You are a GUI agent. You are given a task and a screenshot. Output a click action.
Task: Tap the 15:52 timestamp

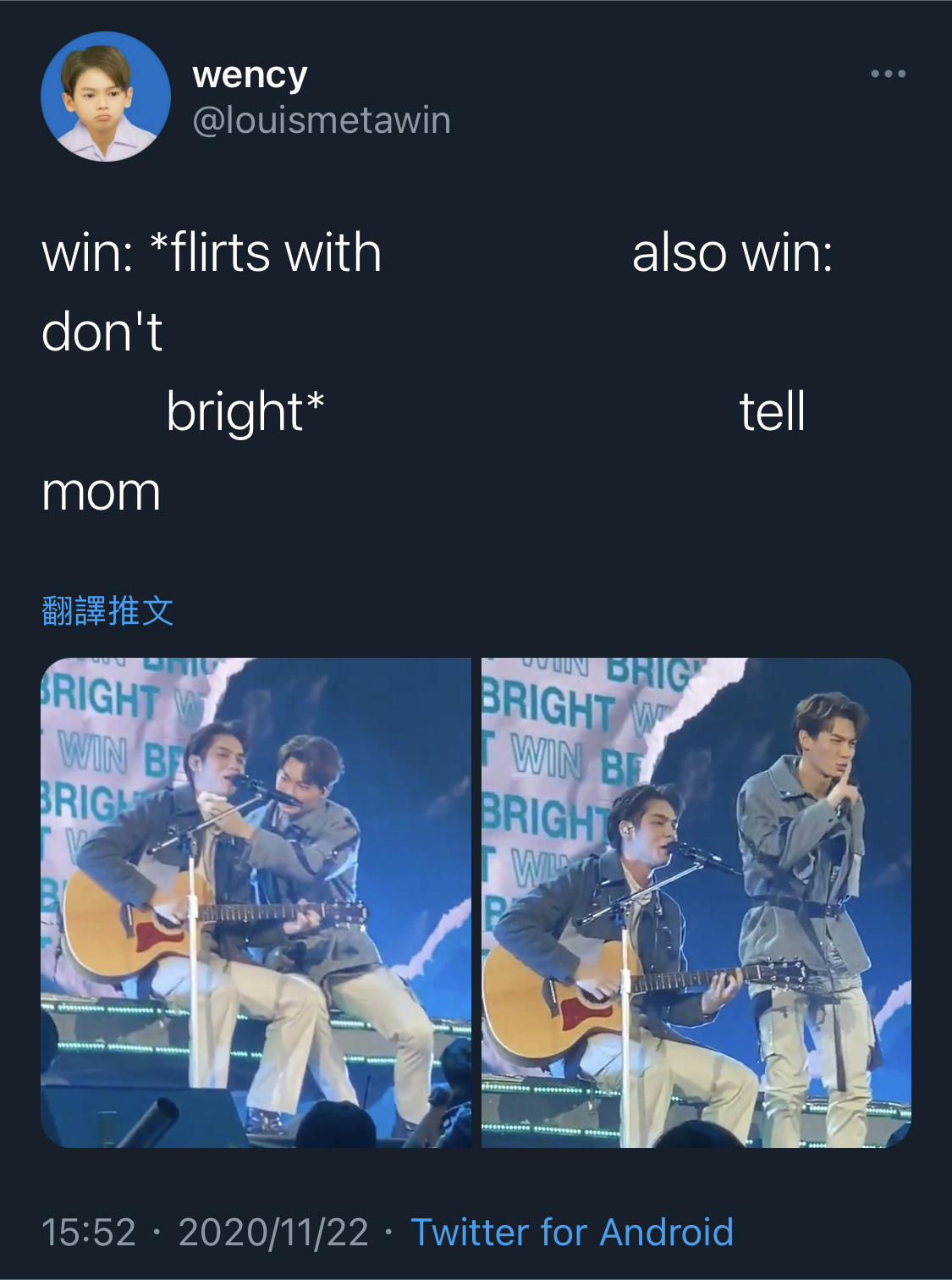(89, 1232)
